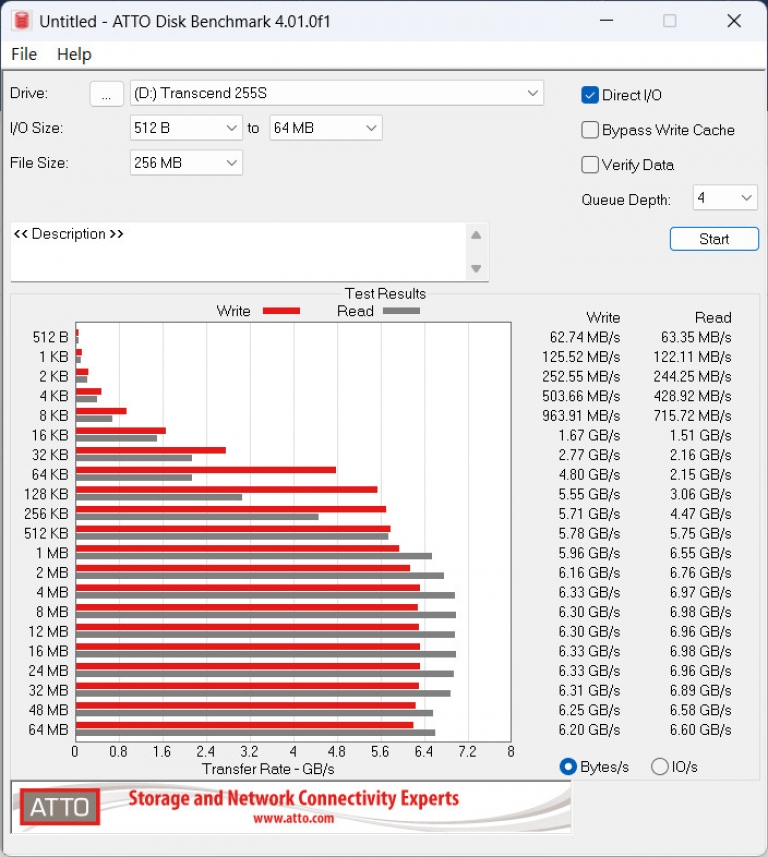Image resolution: width=768 pixels, height=857 pixels.
Task: Click the ATTO app icon in title bar
Action: pyautogui.click(x=22, y=21)
